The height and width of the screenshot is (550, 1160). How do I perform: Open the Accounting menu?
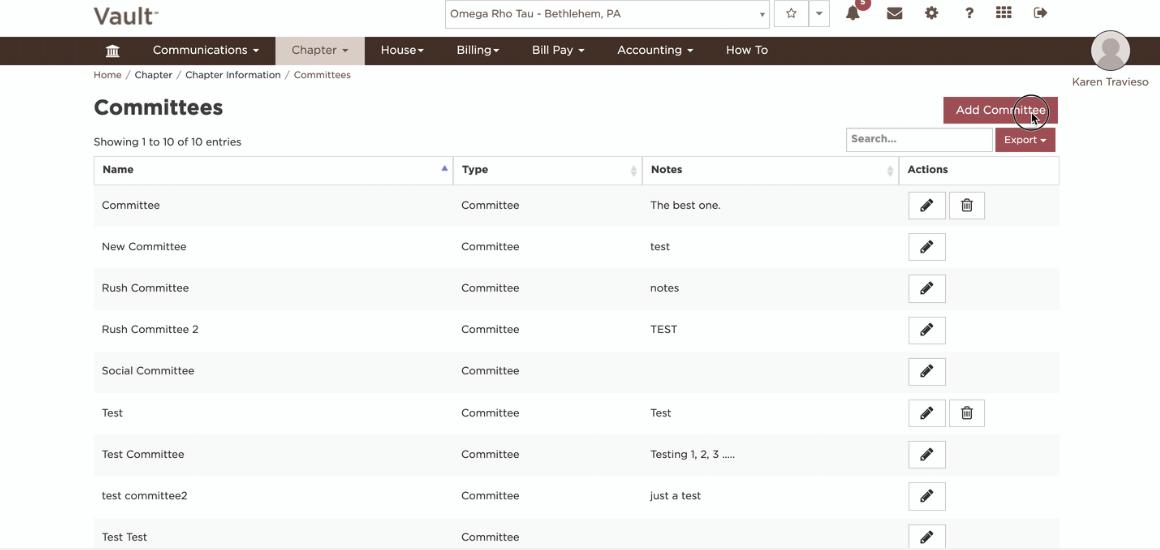pos(655,50)
